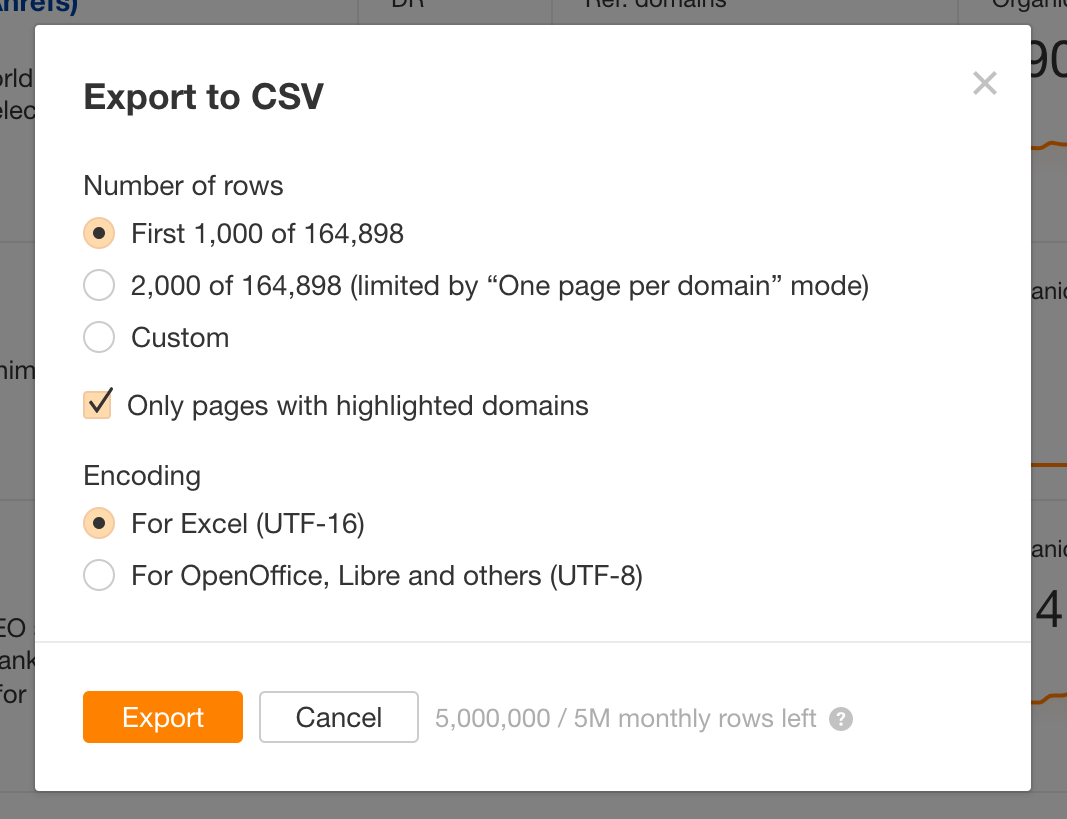The height and width of the screenshot is (819, 1067).
Task: Click the "One page per domain" mode label text
Action: coord(500,287)
